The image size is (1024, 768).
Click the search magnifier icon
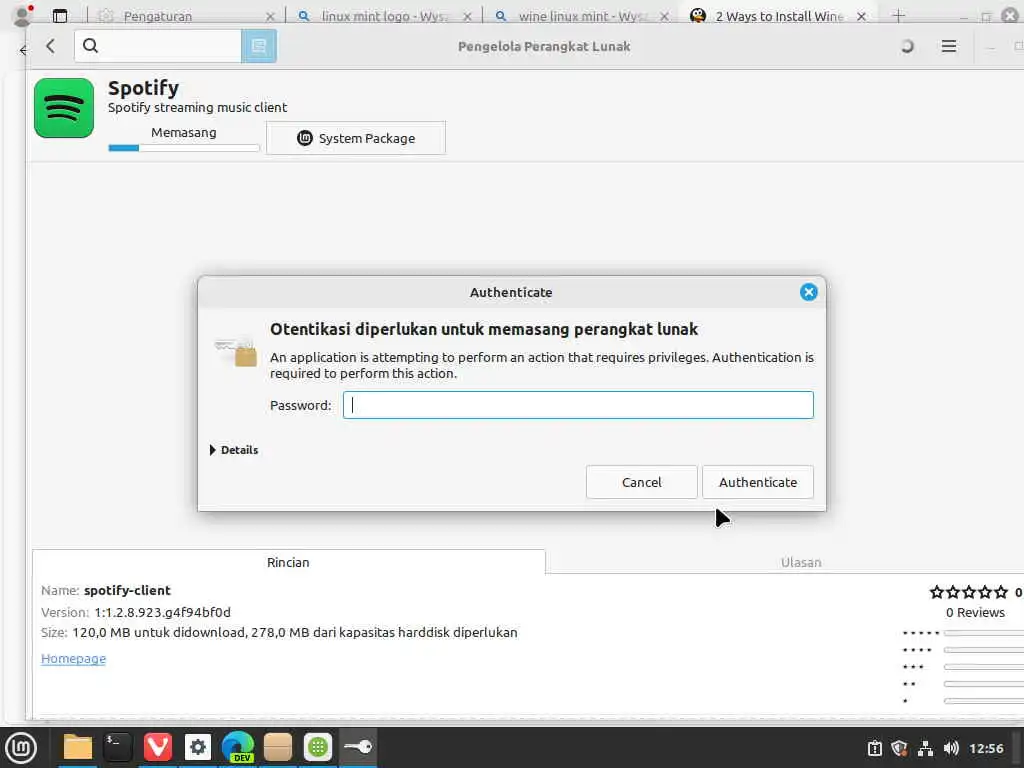coord(91,46)
